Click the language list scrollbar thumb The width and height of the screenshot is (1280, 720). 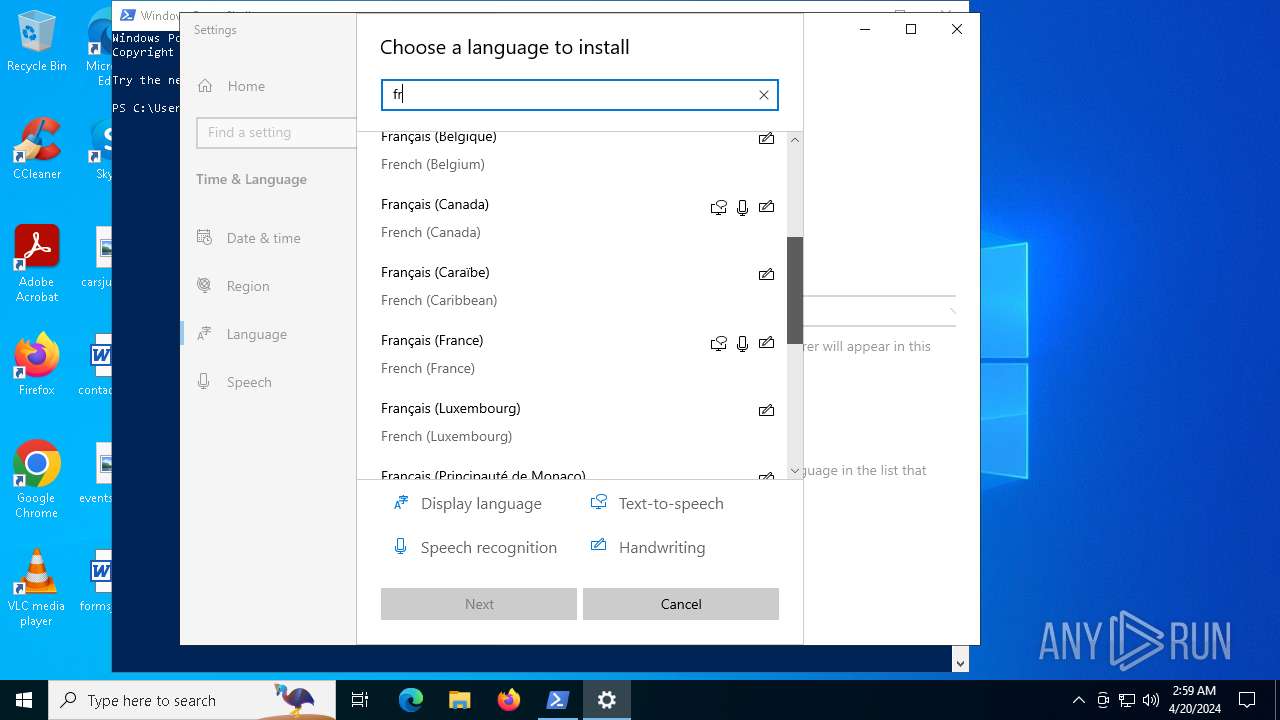pyautogui.click(x=795, y=290)
